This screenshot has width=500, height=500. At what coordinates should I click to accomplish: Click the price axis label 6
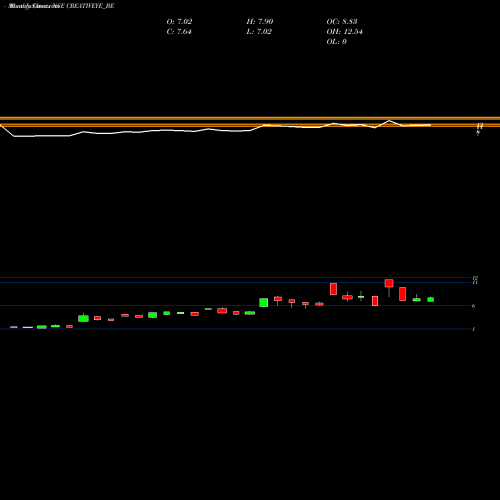[x=474, y=306]
